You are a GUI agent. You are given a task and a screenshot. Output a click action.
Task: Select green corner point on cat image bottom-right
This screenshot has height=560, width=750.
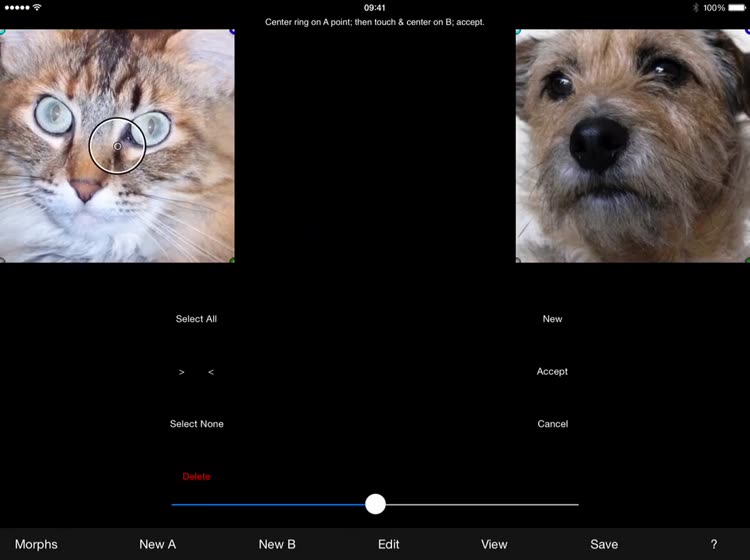[232, 260]
